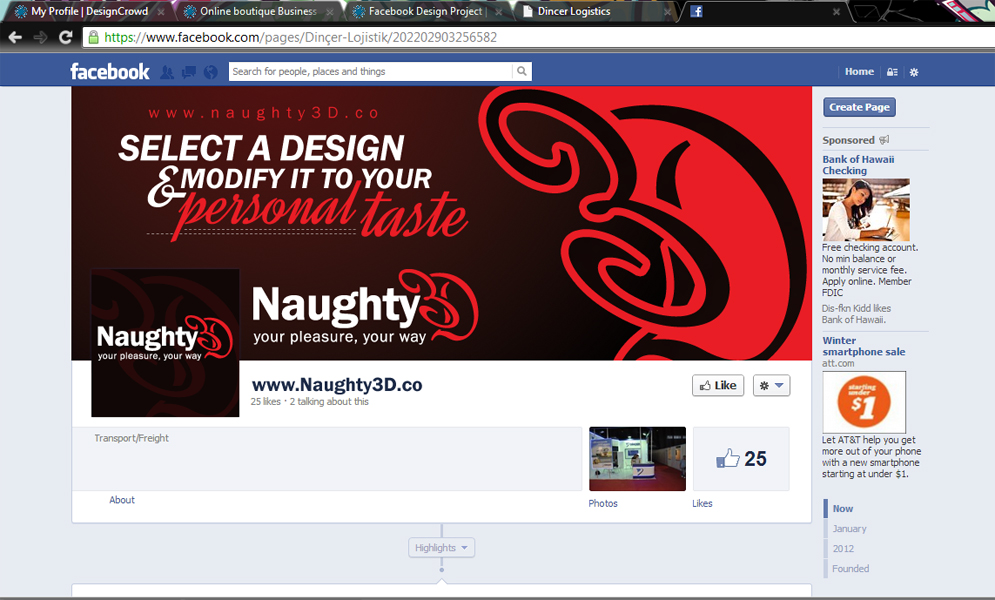Open Facebook friend requests icon

pyautogui.click(x=167, y=72)
